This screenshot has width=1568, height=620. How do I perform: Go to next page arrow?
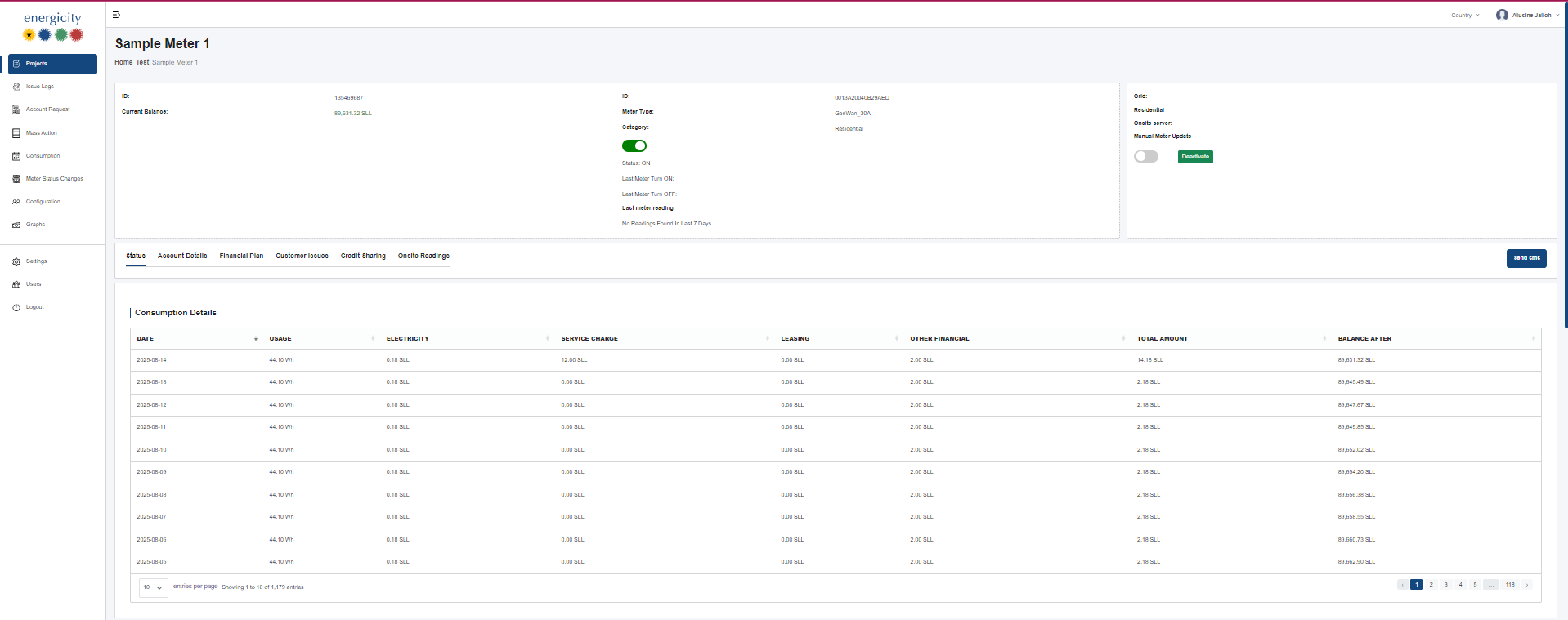point(1526,585)
